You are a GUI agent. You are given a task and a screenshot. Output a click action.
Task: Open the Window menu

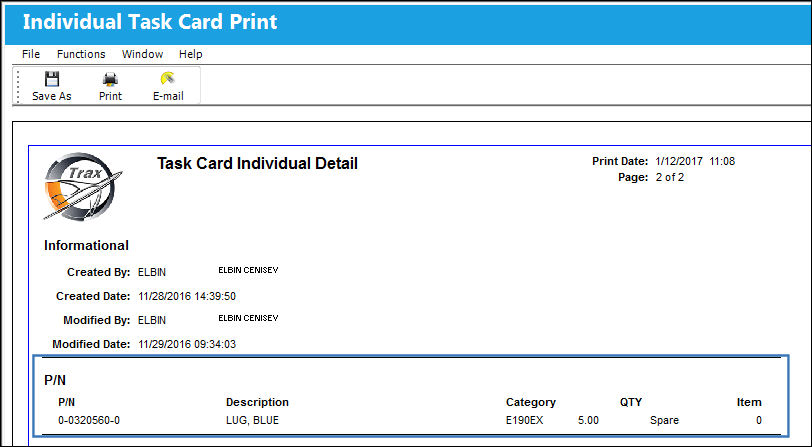(142, 54)
